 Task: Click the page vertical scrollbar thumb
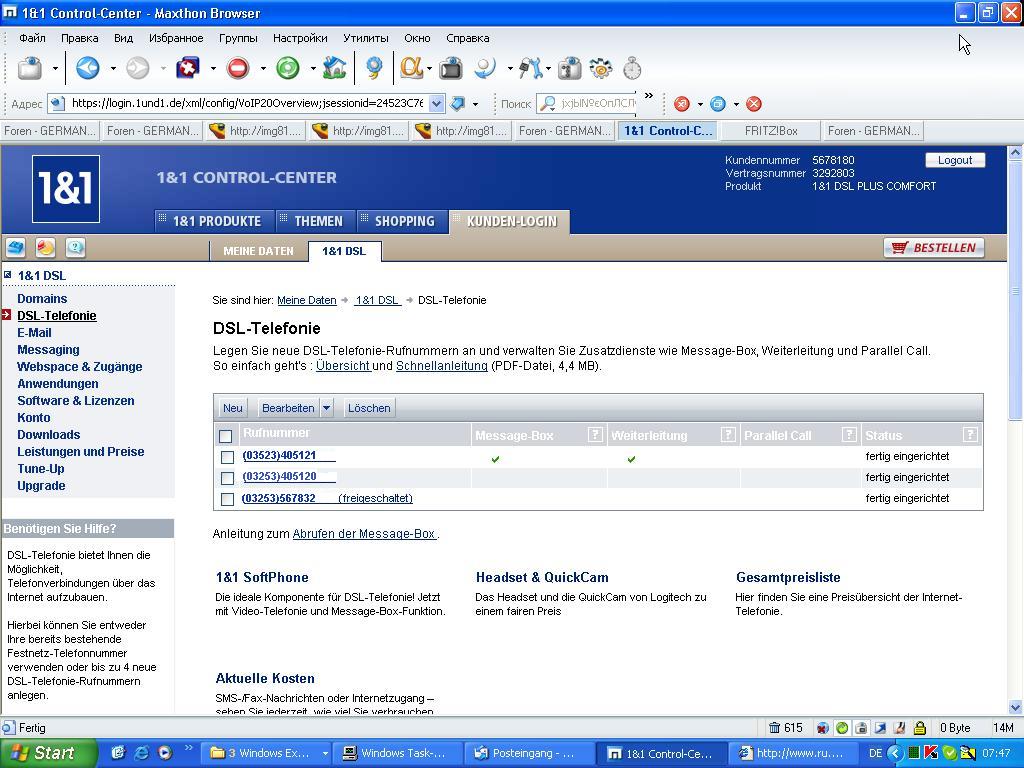point(1015,292)
